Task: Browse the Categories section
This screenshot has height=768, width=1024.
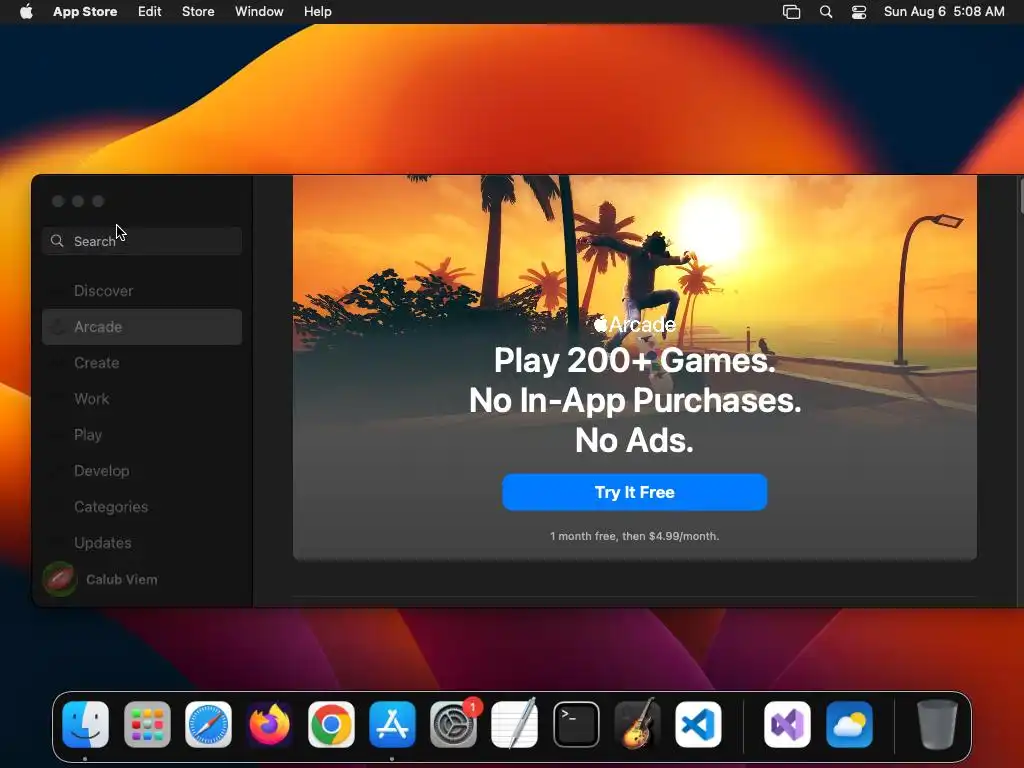Action: (x=142, y=507)
